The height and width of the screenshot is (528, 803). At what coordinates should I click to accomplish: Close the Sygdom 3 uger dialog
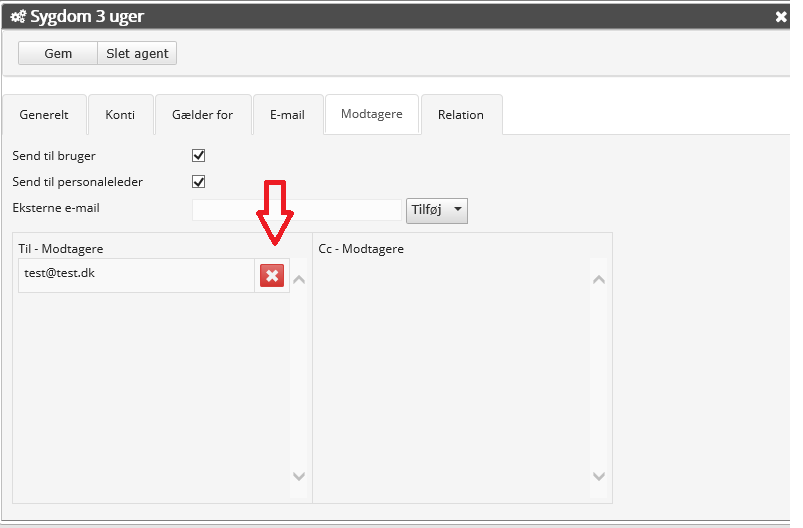pos(781,17)
